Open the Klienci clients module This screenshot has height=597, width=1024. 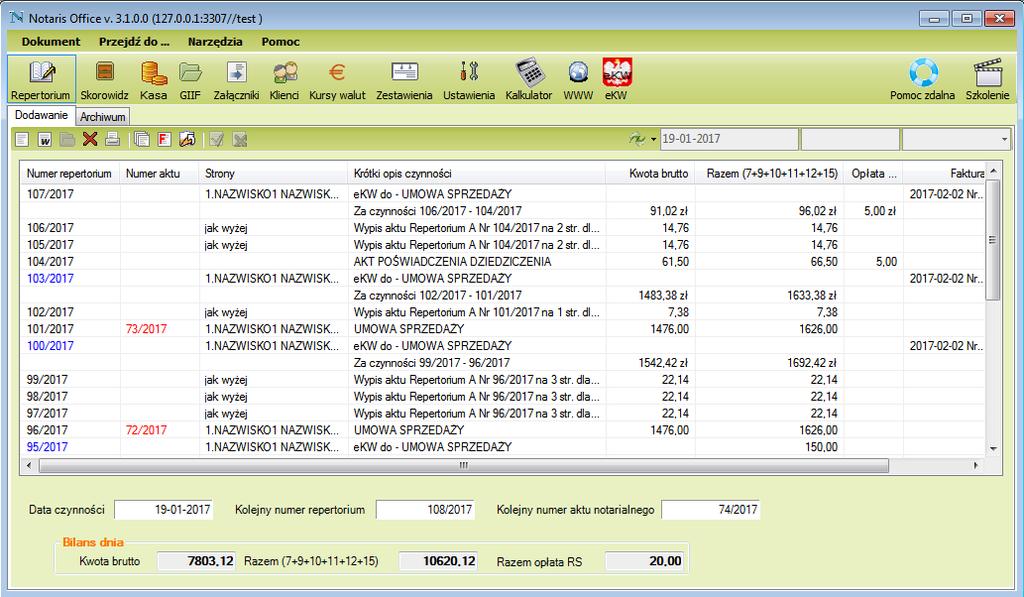tap(284, 79)
